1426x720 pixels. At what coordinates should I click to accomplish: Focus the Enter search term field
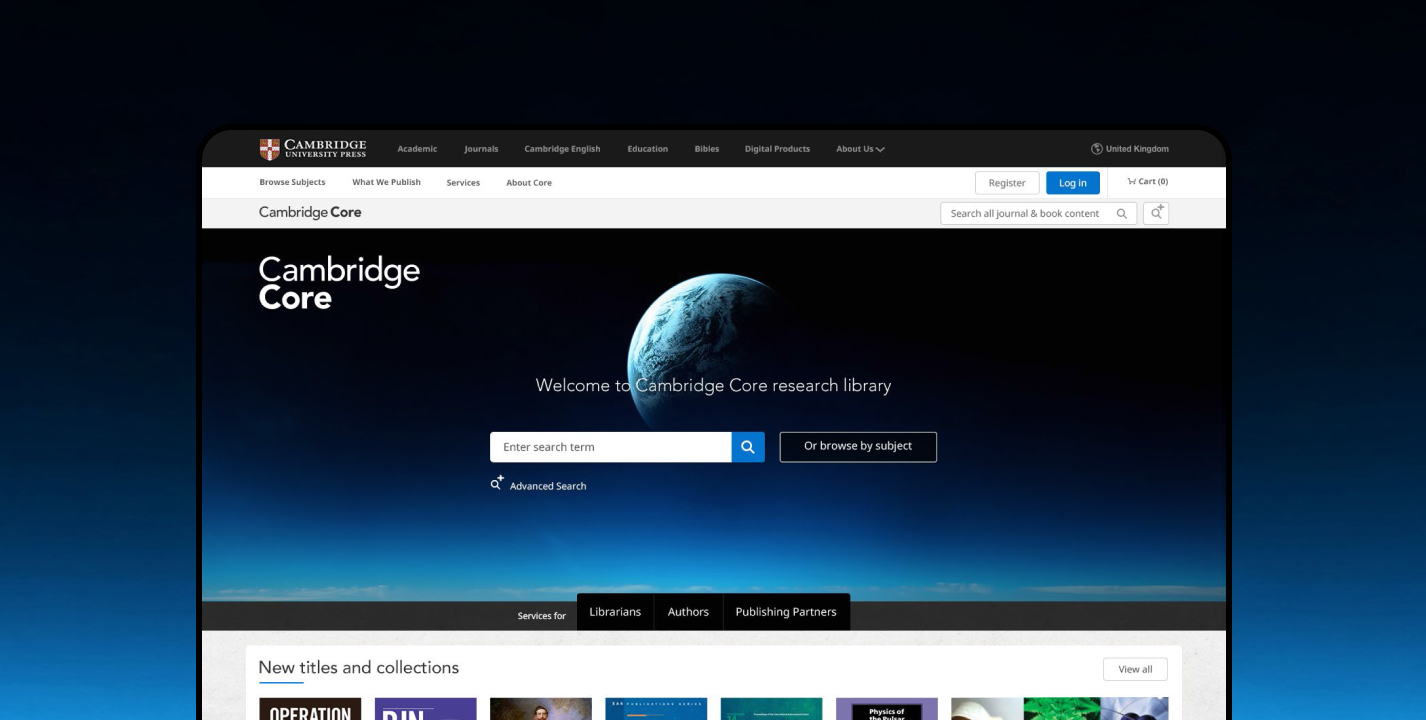tap(610, 447)
